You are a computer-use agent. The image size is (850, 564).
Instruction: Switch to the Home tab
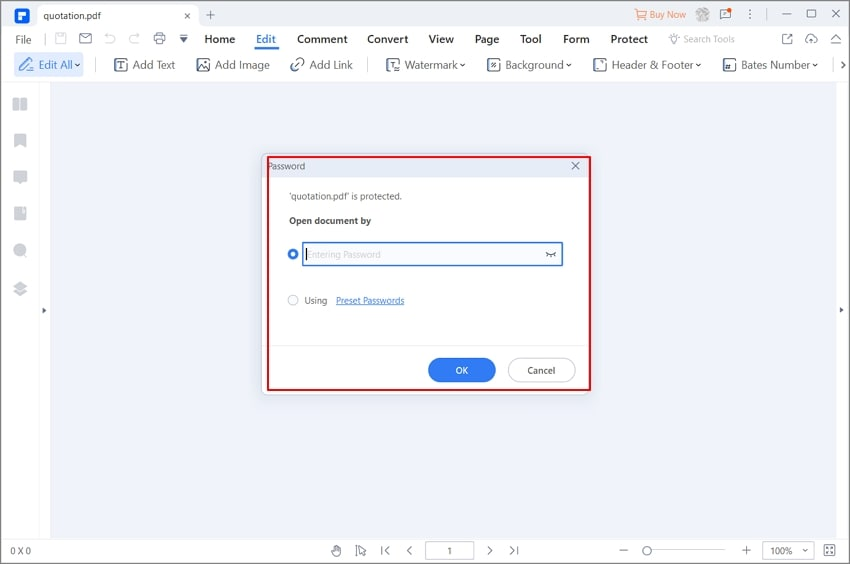click(220, 39)
